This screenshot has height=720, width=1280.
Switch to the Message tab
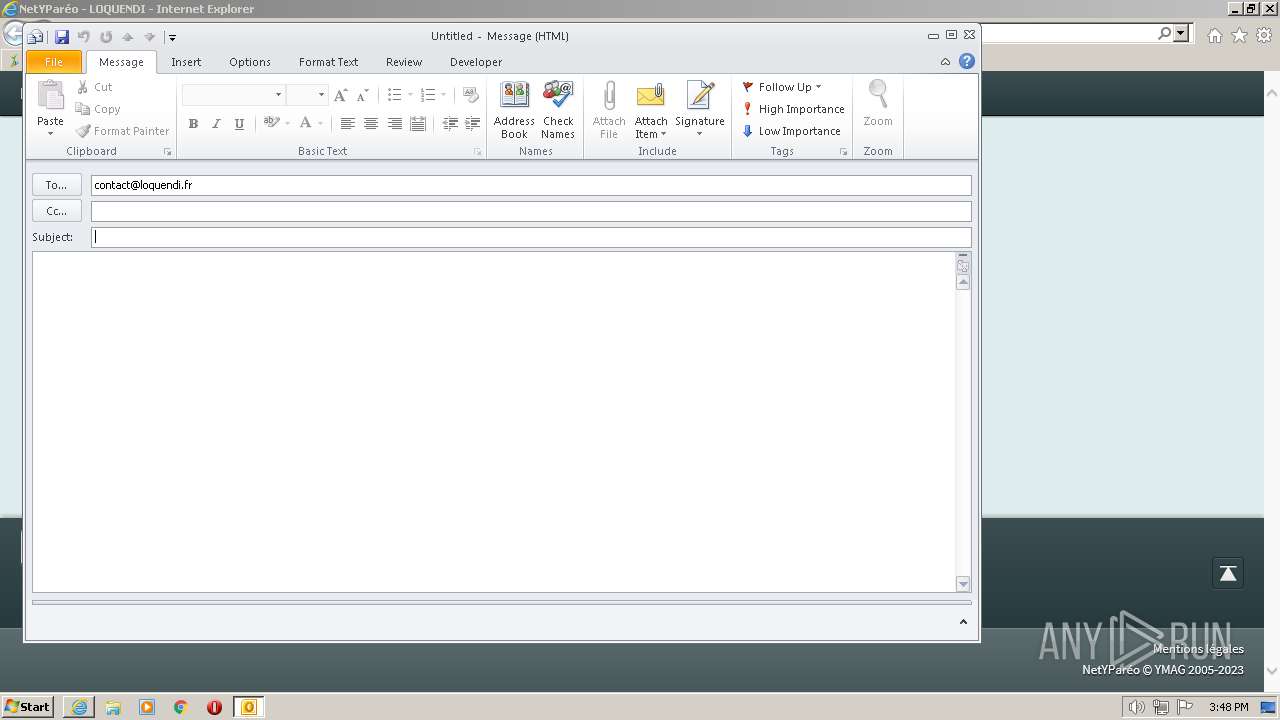point(121,62)
